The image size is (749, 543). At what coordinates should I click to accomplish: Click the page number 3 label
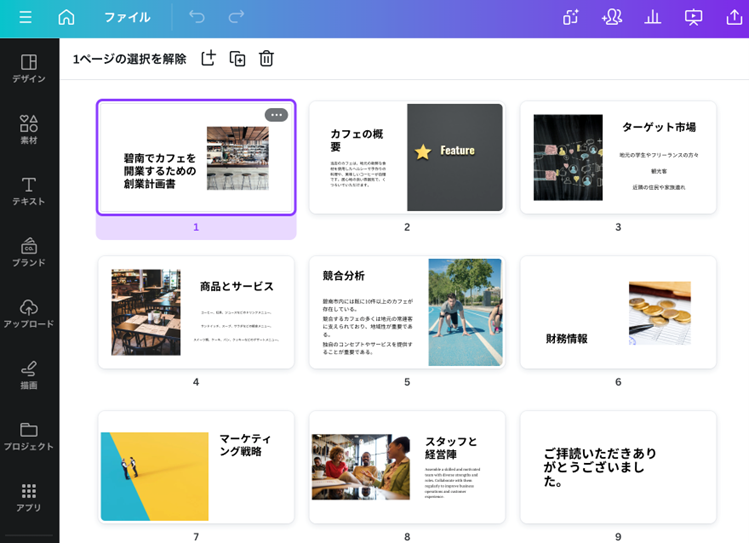pyautogui.click(x=618, y=227)
